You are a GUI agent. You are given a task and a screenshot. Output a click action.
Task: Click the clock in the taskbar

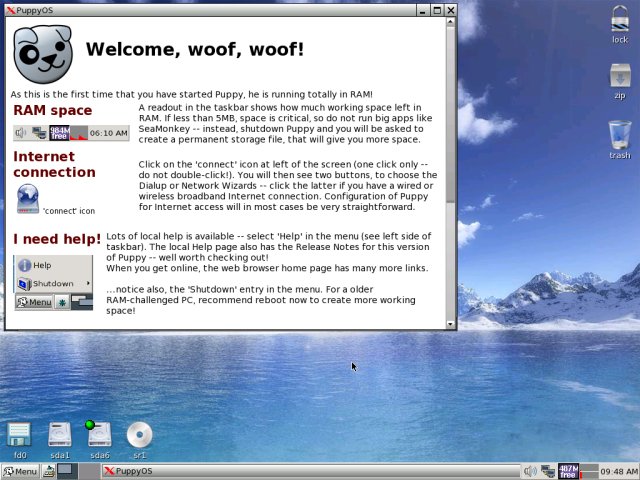tap(619, 471)
